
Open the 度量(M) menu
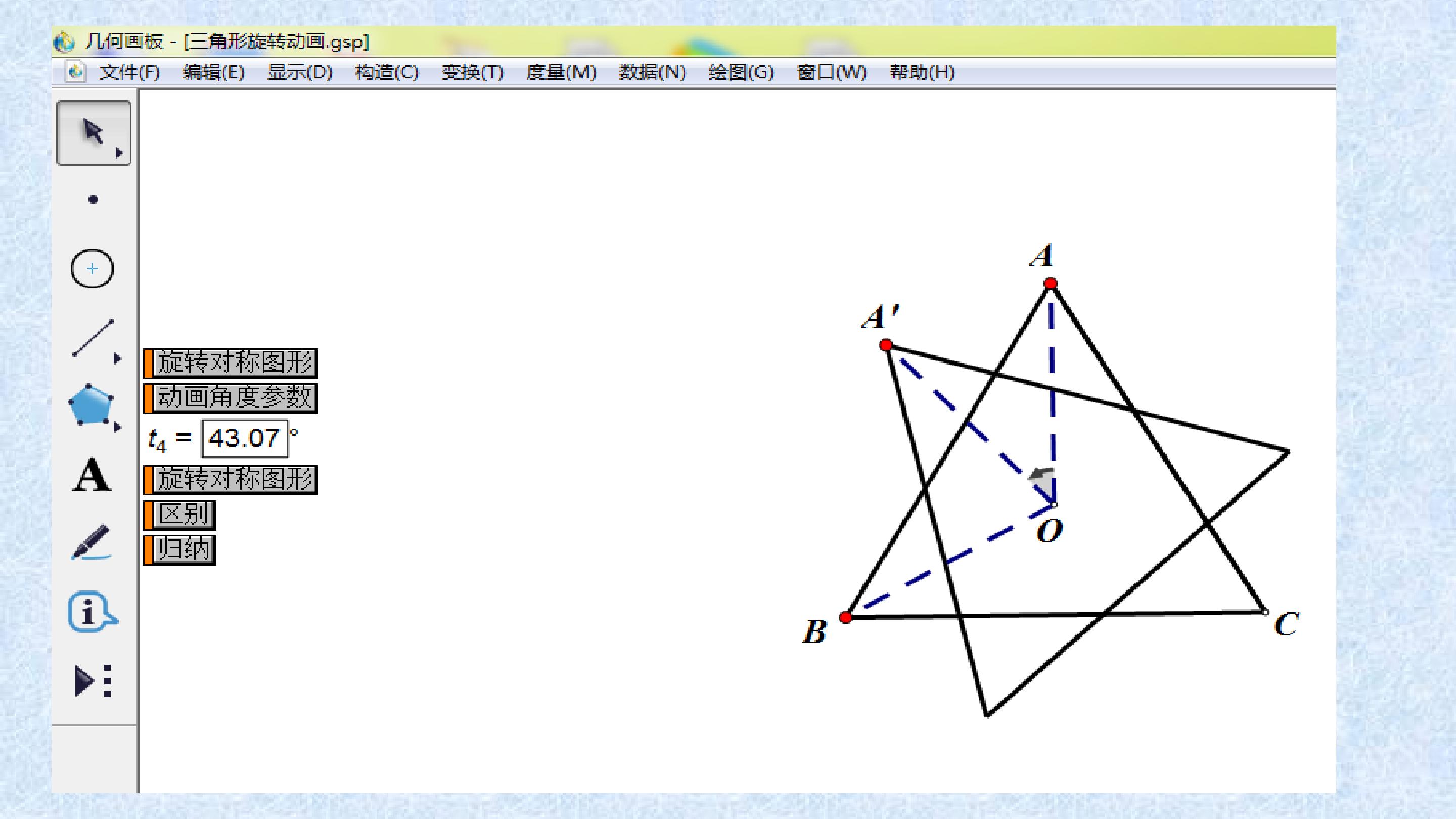(561, 72)
